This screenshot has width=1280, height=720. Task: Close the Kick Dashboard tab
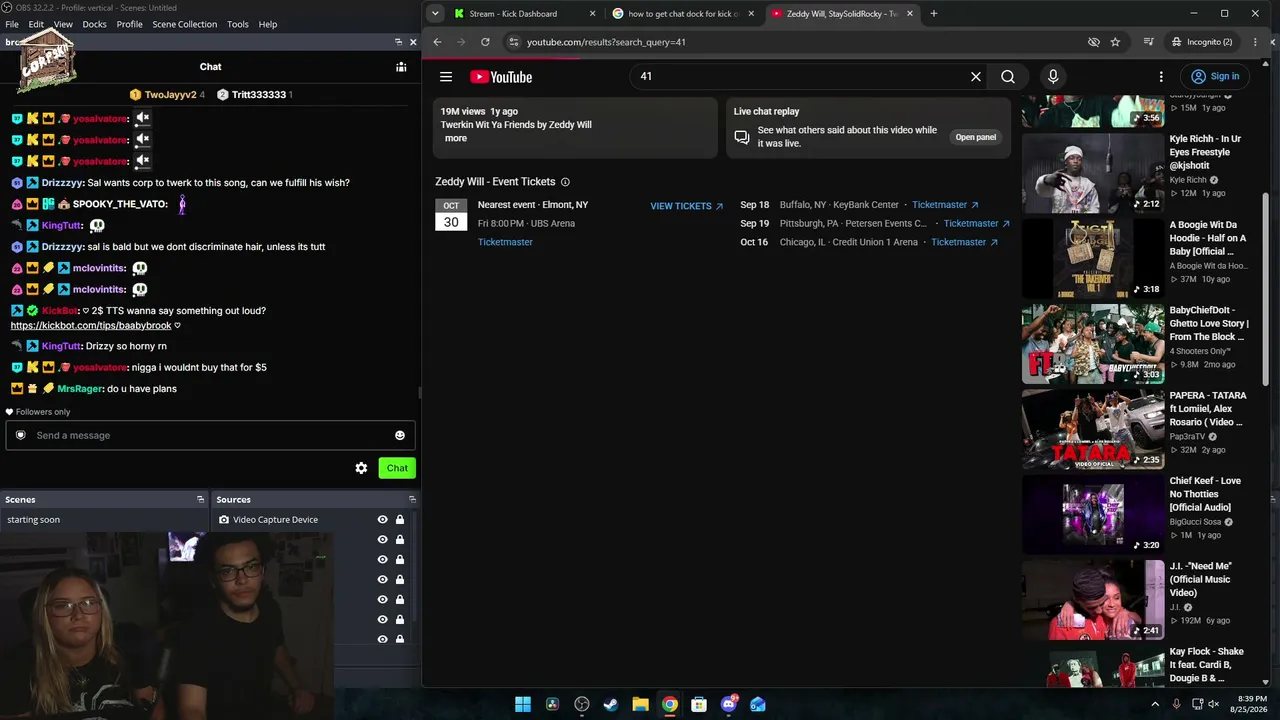[593, 14]
